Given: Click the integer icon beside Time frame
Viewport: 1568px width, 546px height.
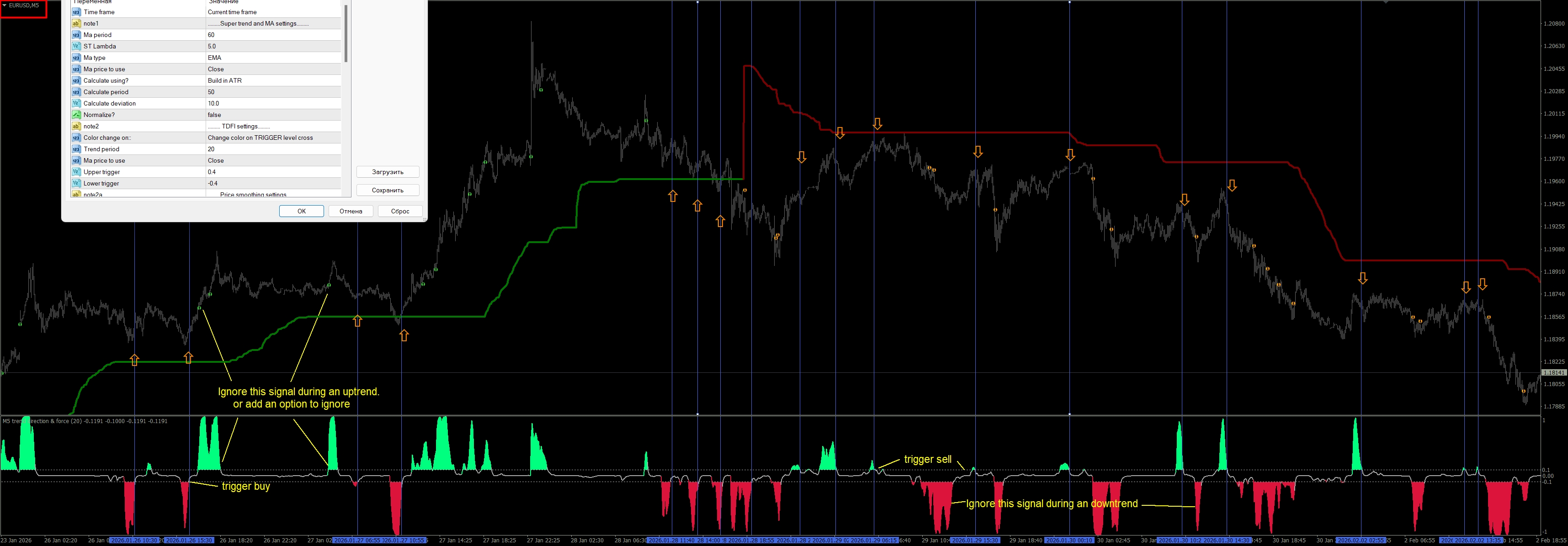Looking at the screenshot, I should tap(76, 12).
